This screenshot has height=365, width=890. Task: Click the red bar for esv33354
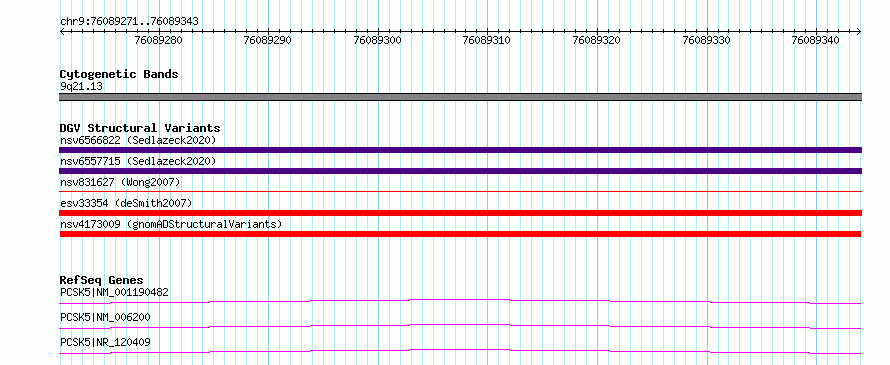click(460, 213)
